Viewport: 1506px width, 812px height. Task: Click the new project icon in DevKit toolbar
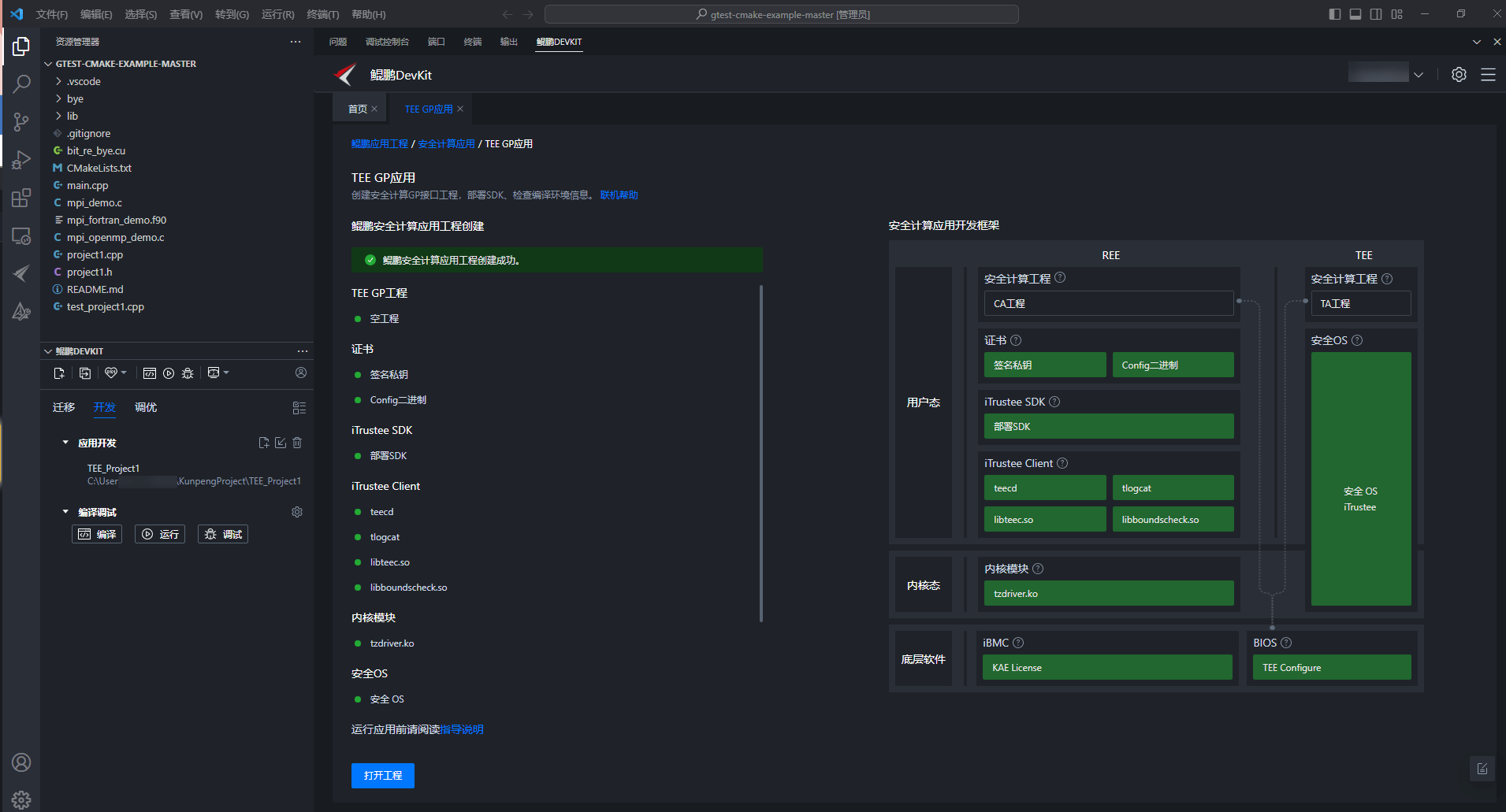point(59,373)
